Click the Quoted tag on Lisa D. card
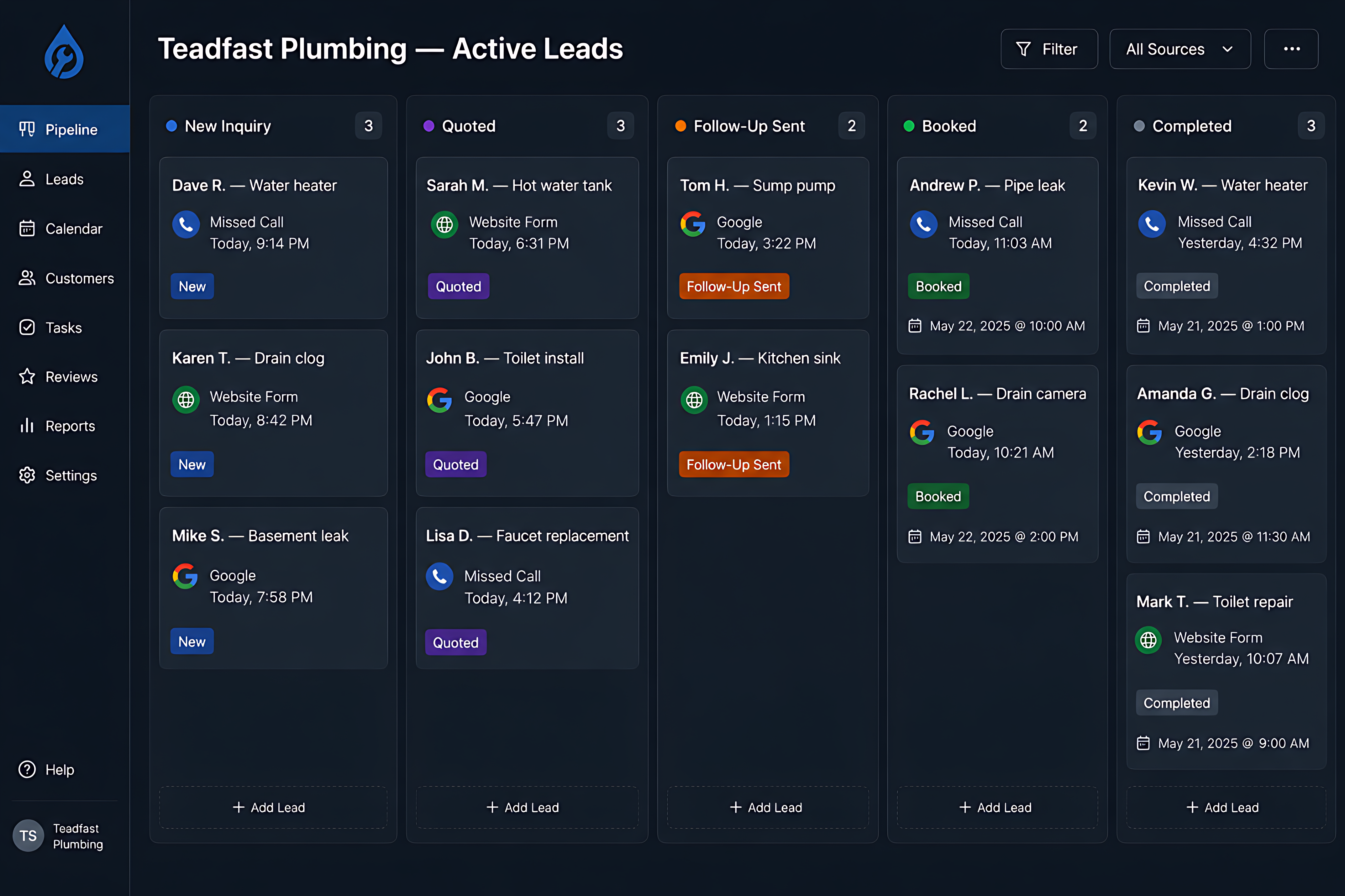 pyautogui.click(x=456, y=642)
